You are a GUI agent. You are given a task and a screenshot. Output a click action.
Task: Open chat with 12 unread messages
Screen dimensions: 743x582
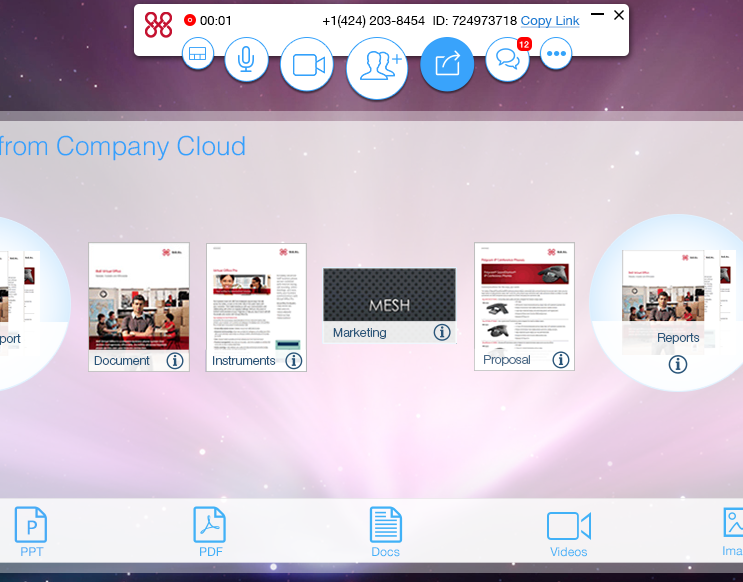(x=507, y=59)
